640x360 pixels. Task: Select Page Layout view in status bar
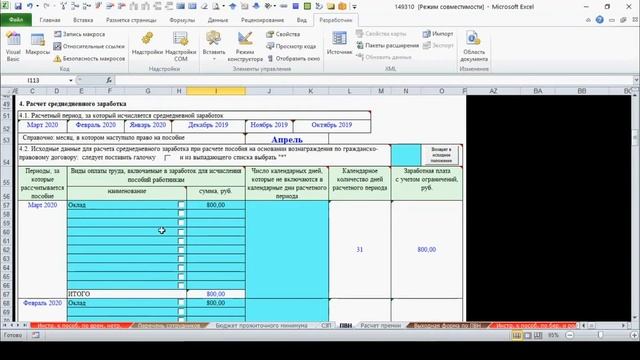[527, 336]
